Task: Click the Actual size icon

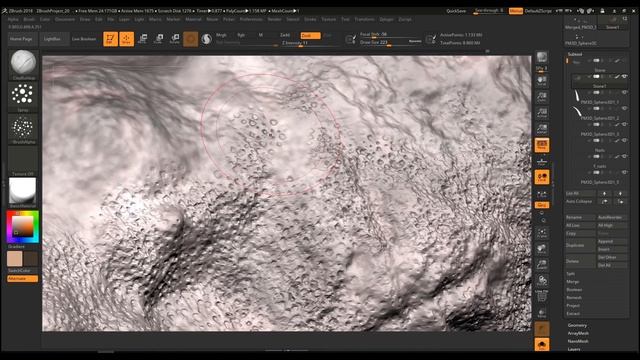Action: [x=542, y=113]
